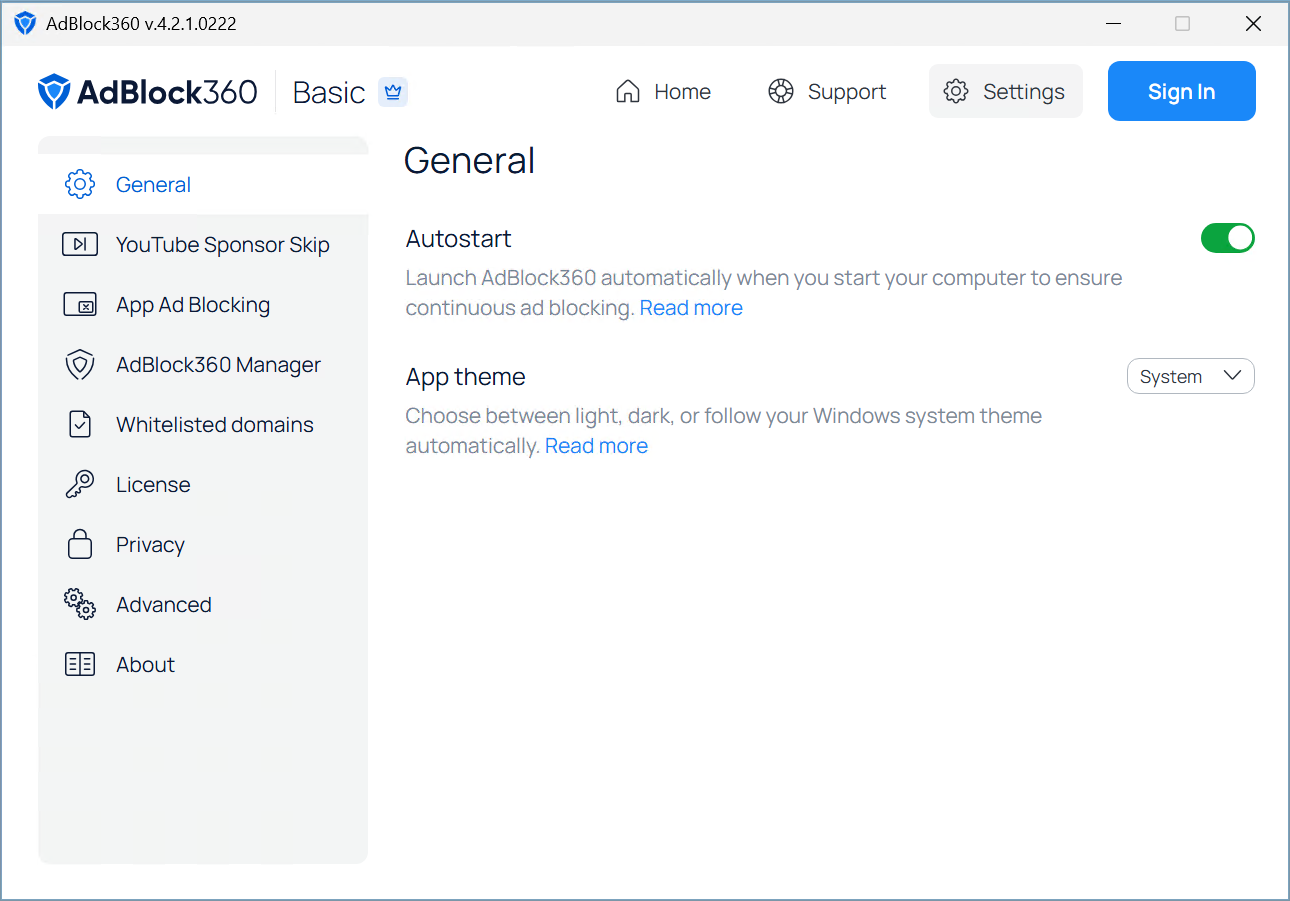Click the Whitelisted domains document icon
The width and height of the screenshot is (1290, 901).
80,424
